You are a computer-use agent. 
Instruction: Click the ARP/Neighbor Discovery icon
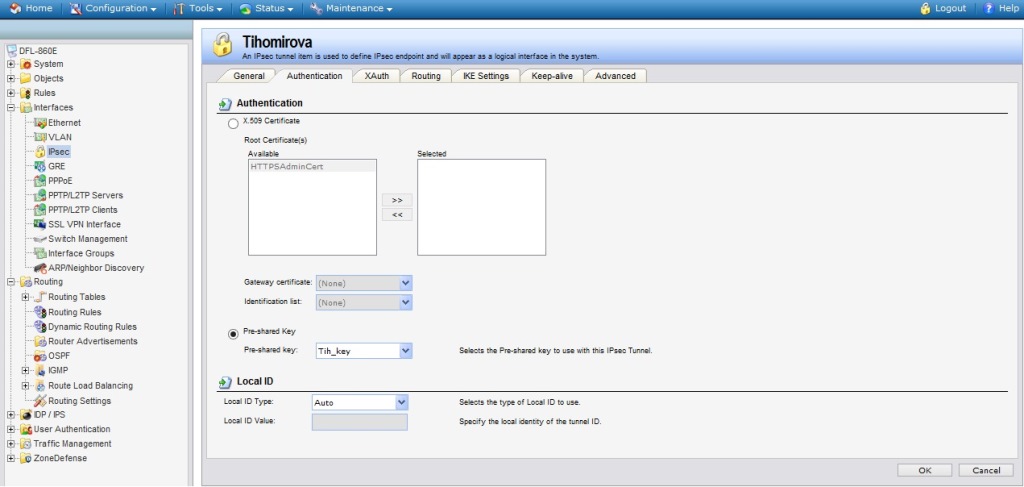[x=40, y=268]
